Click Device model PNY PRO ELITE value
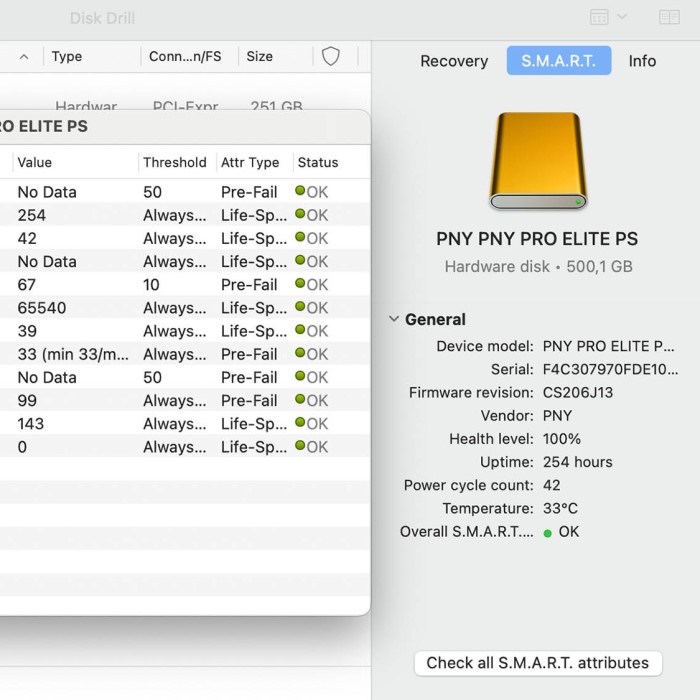700x700 pixels. coord(608,346)
